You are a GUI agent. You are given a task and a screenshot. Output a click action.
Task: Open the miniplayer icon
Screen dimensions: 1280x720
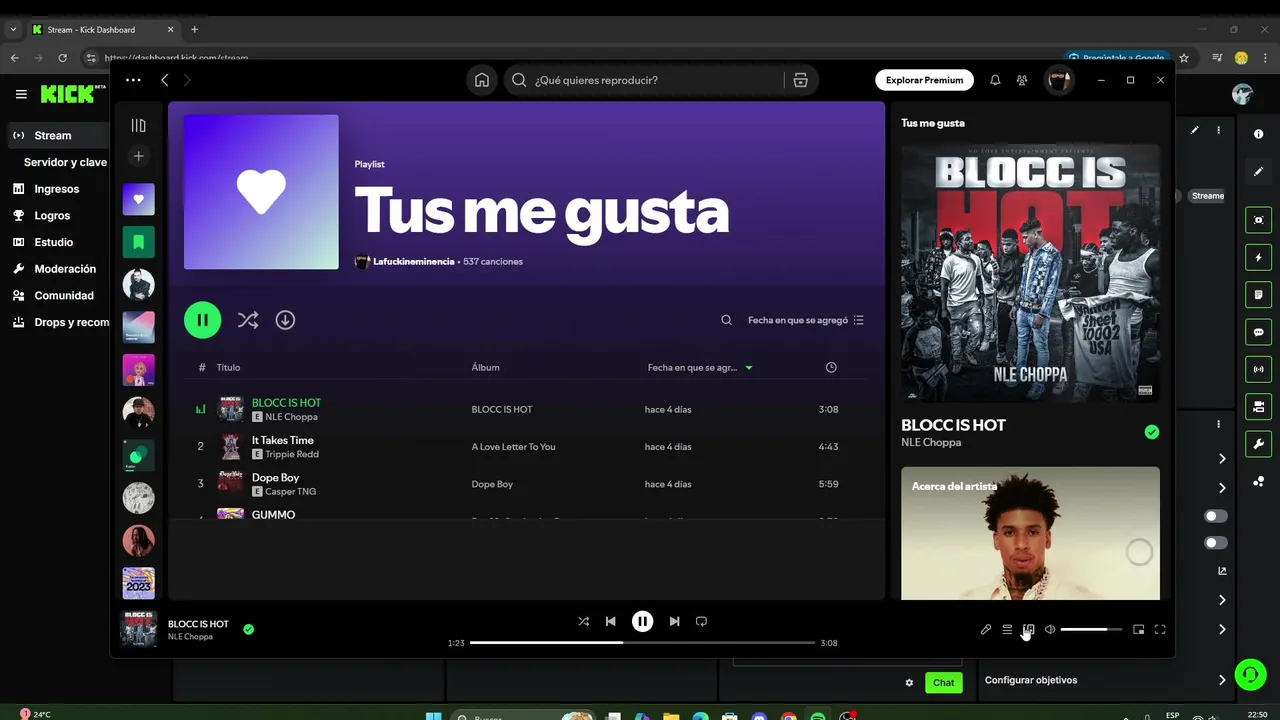[x=1138, y=629]
